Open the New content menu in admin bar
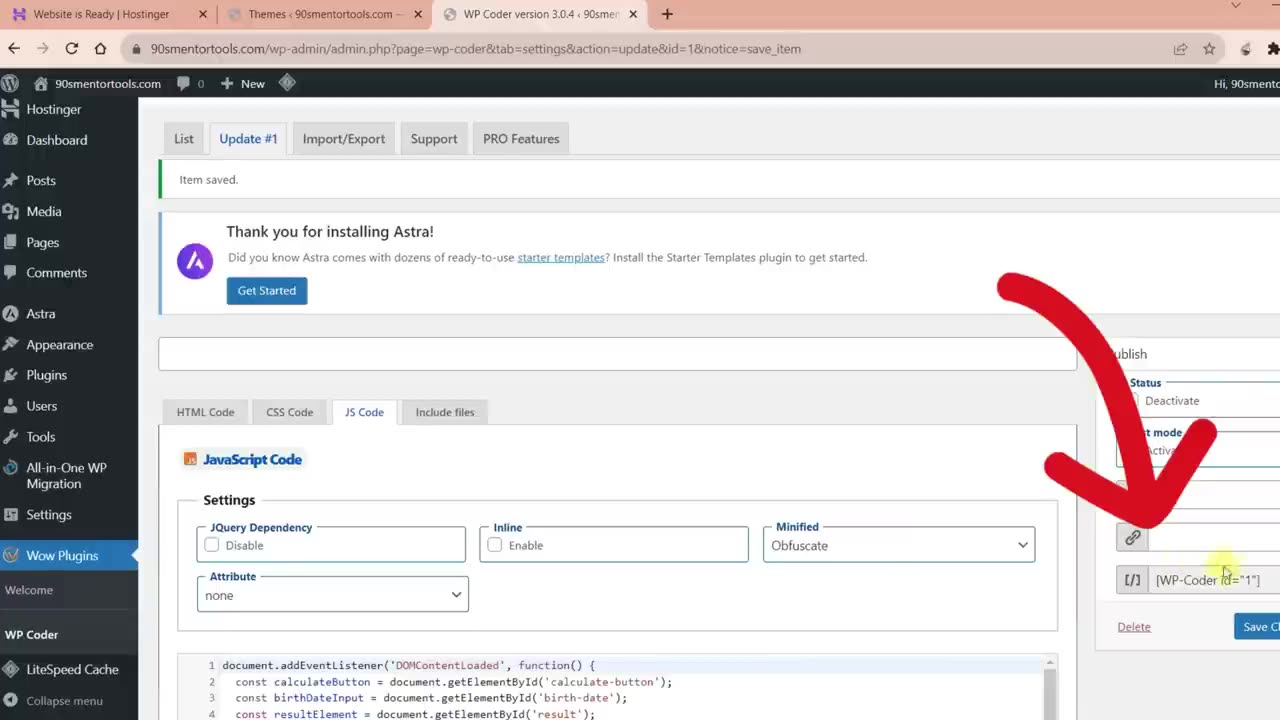Screen dimensions: 1280x720 [x=242, y=83]
